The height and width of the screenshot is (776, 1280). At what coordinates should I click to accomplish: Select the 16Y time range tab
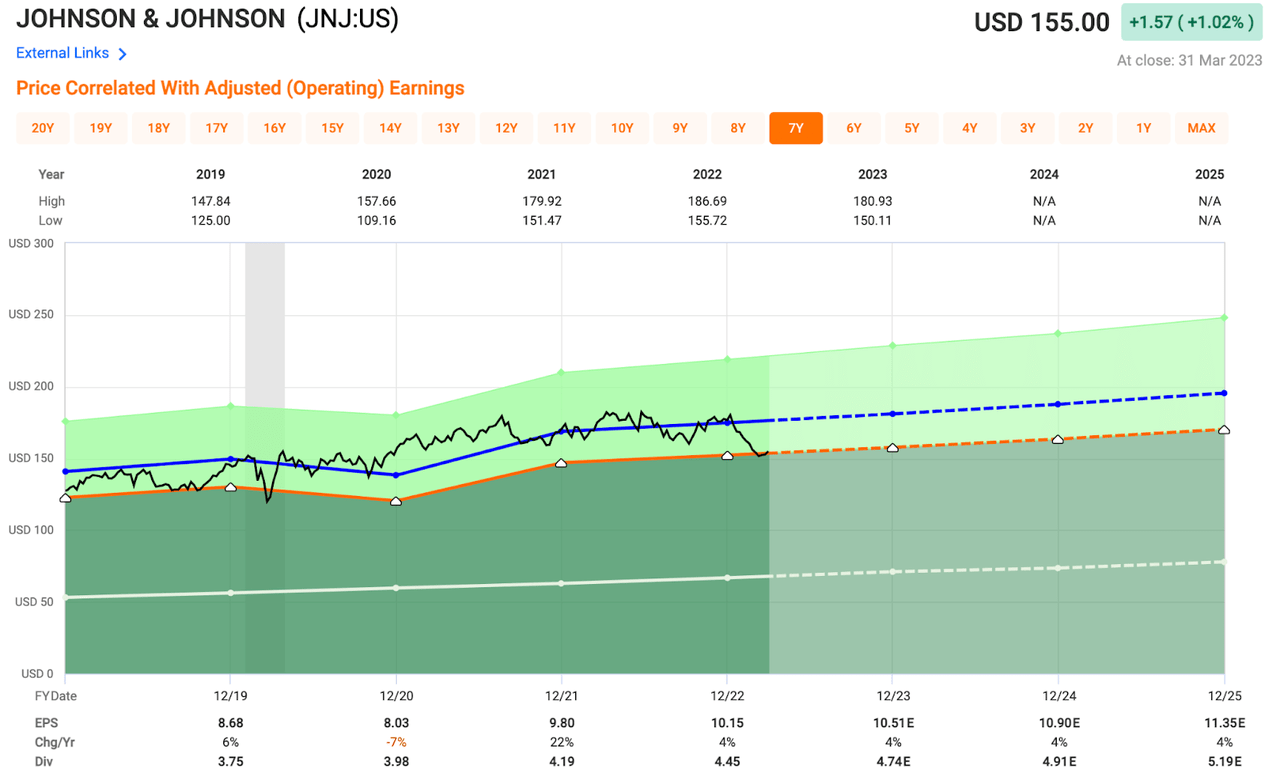point(275,128)
